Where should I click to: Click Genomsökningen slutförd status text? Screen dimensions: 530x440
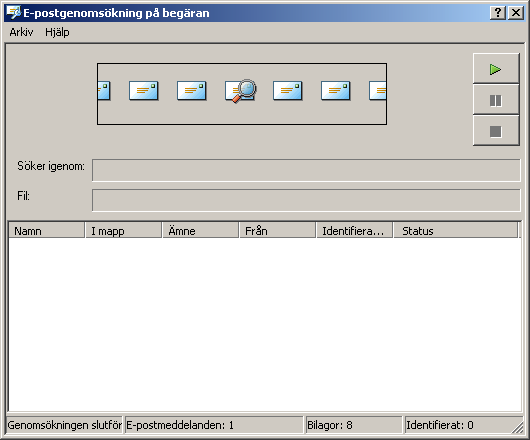[65, 425]
